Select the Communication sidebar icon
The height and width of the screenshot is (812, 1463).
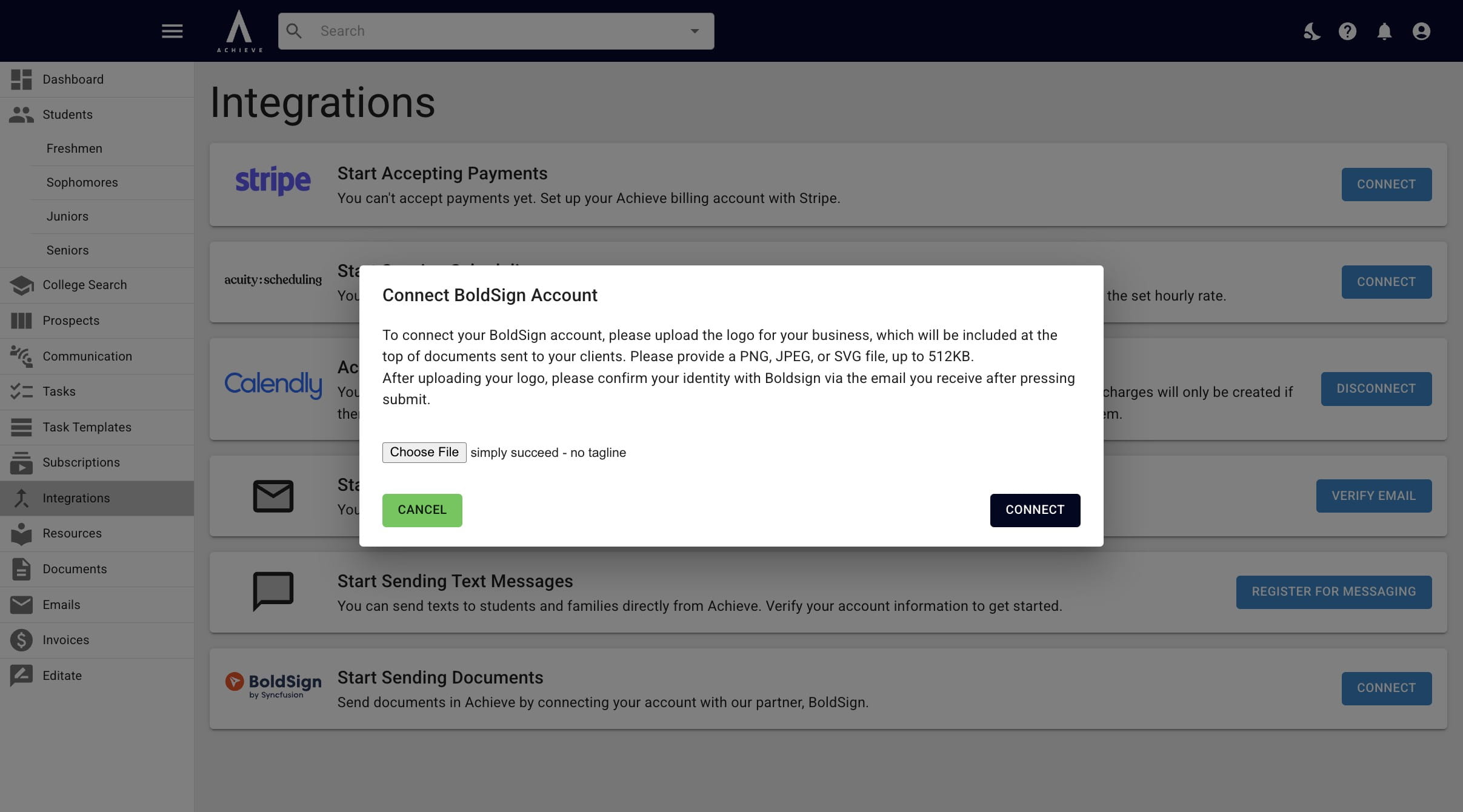pos(21,356)
